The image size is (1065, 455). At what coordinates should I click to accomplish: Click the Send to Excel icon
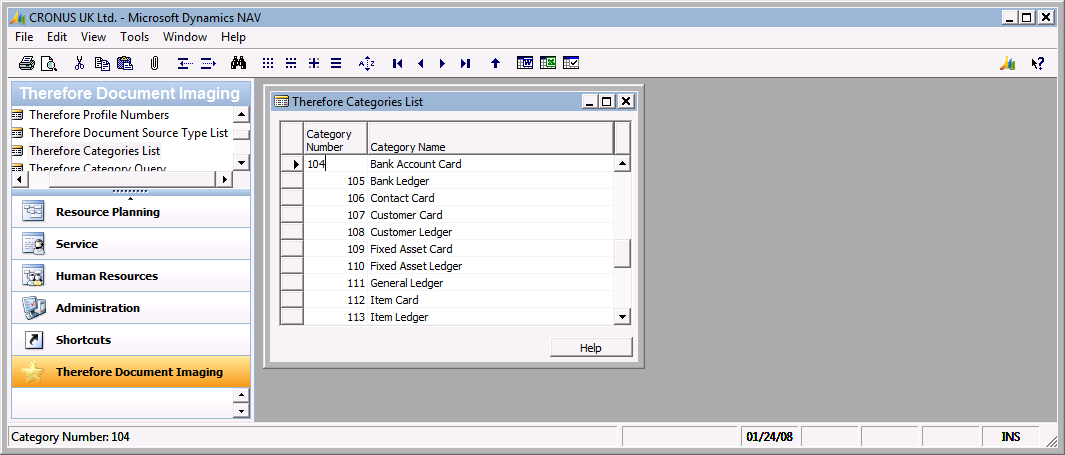coord(548,63)
